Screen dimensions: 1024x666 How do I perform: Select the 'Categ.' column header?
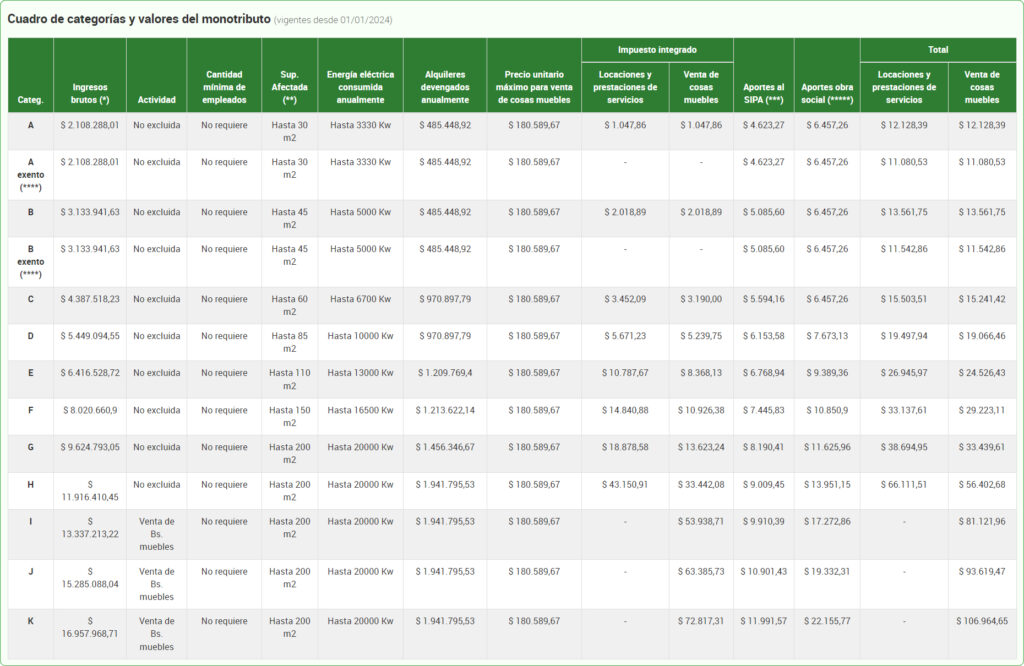30,100
